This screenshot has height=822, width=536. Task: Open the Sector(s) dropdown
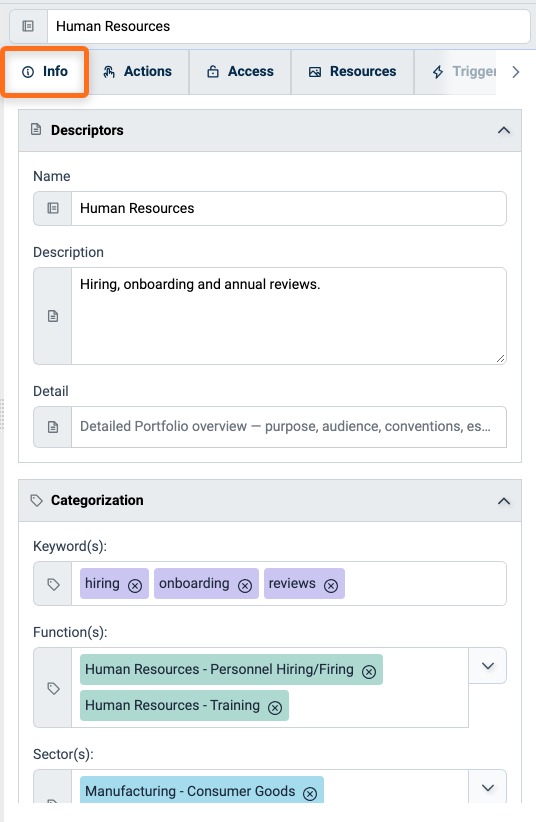488,787
